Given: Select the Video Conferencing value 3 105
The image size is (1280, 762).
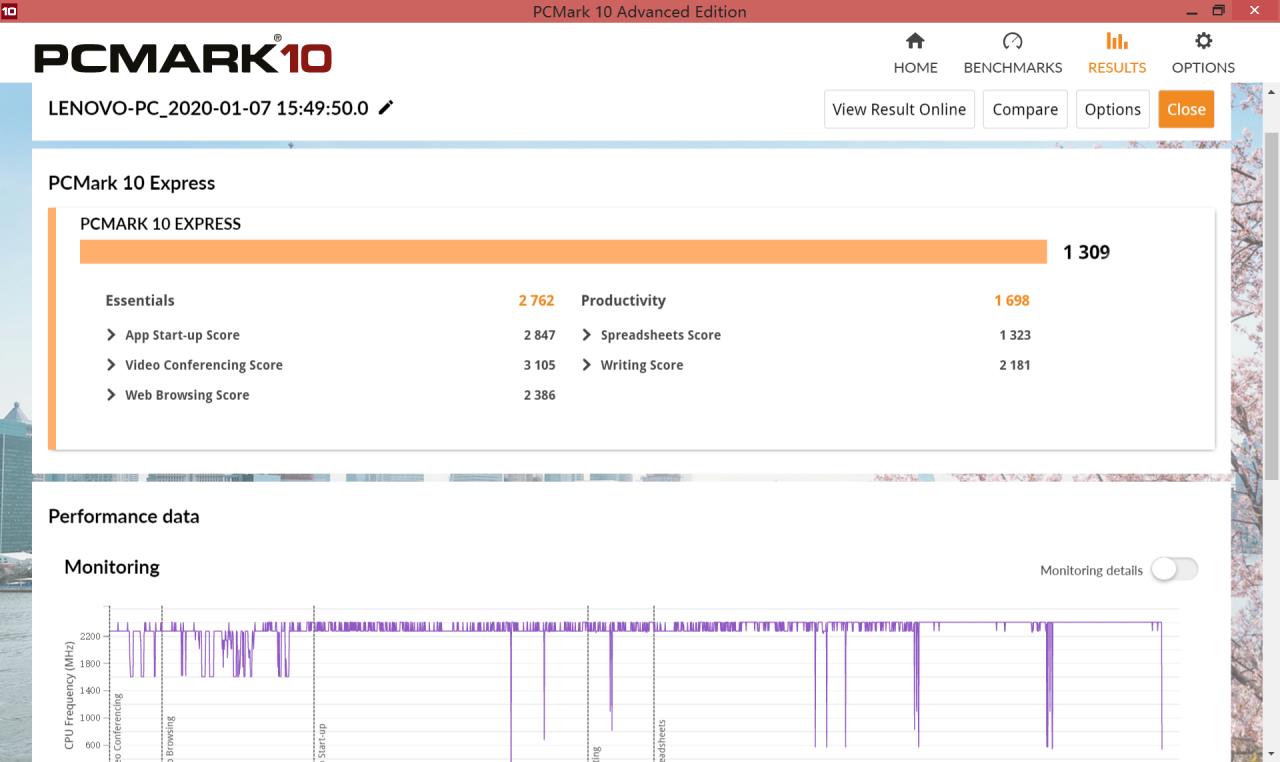Looking at the screenshot, I should (x=539, y=365).
